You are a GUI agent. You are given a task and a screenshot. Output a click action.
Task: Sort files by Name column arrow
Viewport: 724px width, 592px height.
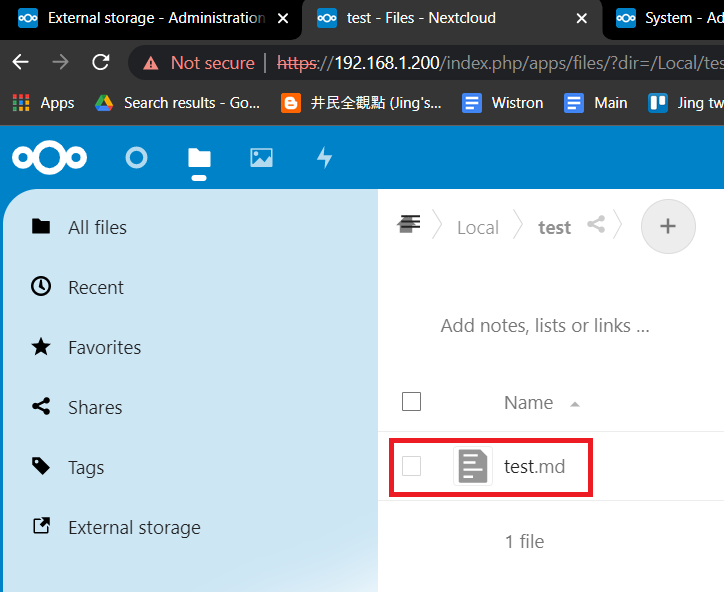(574, 404)
